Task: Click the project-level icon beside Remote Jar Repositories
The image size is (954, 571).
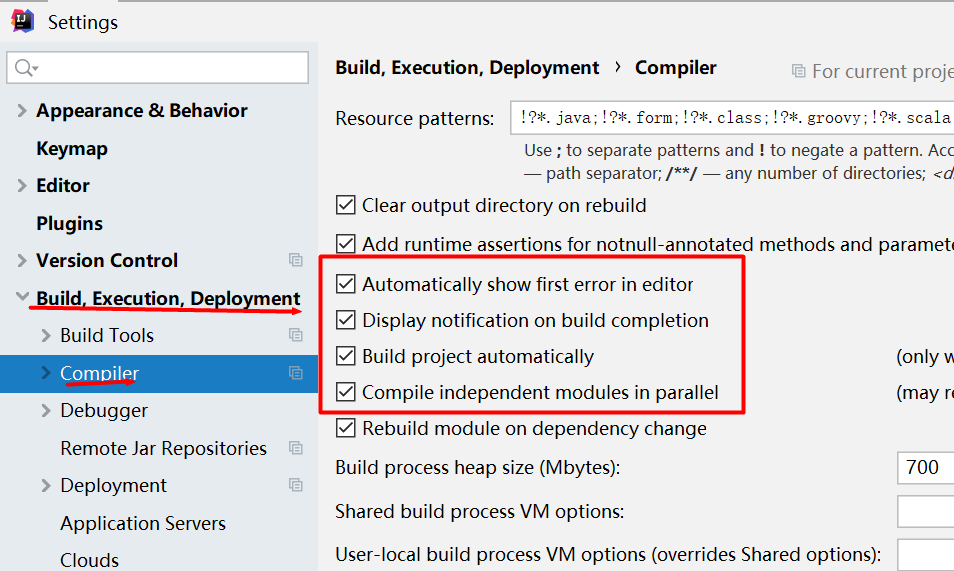Action: [296, 449]
